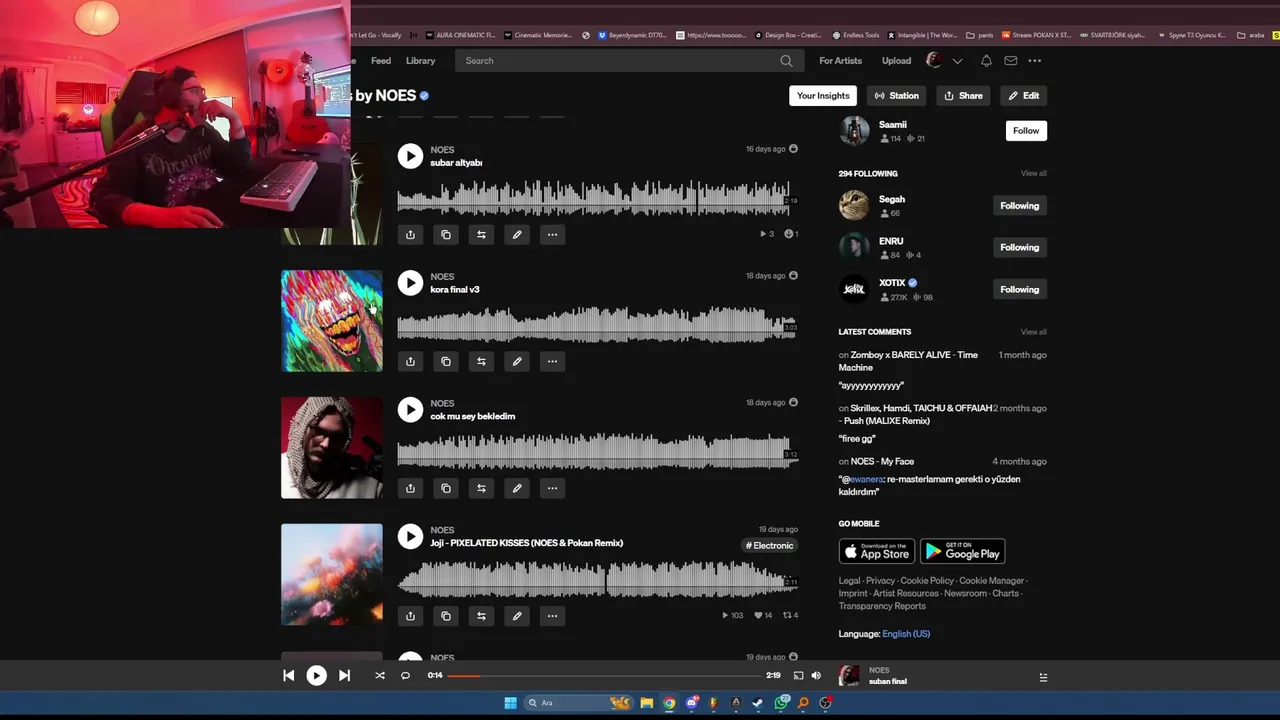Open Your Insights
1280x720 pixels.
(x=823, y=96)
